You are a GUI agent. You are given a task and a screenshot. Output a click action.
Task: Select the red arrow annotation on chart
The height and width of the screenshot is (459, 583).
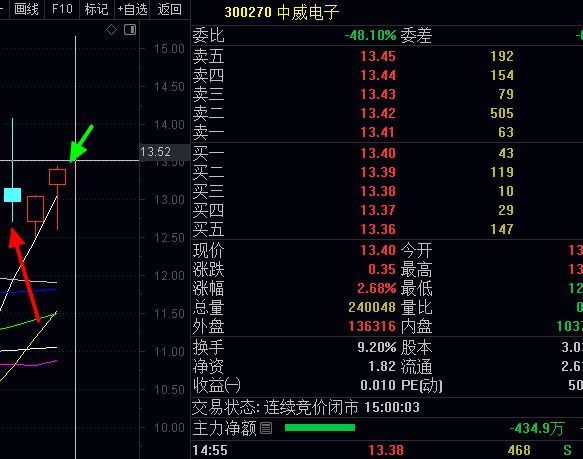pyautogui.click(x=24, y=274)
